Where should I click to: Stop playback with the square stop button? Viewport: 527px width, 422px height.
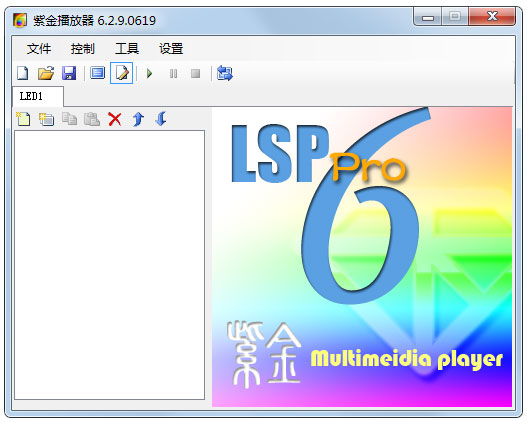coord(196,73)
